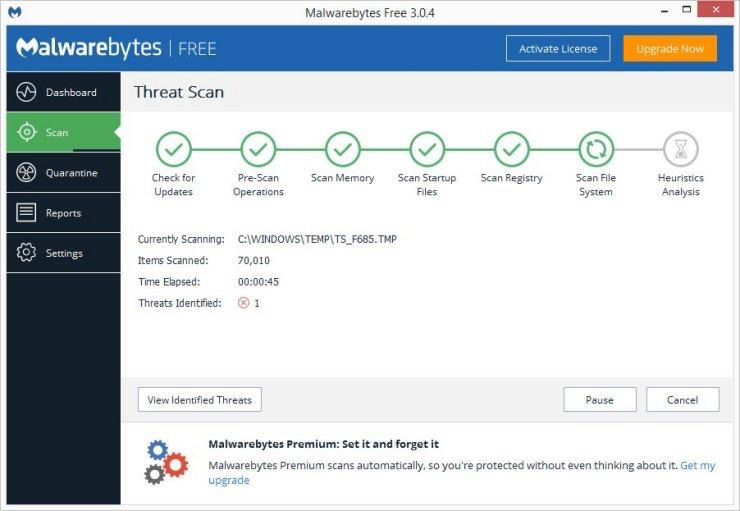
Task: Click the orange Upgrade Now button
Action: 669,48
